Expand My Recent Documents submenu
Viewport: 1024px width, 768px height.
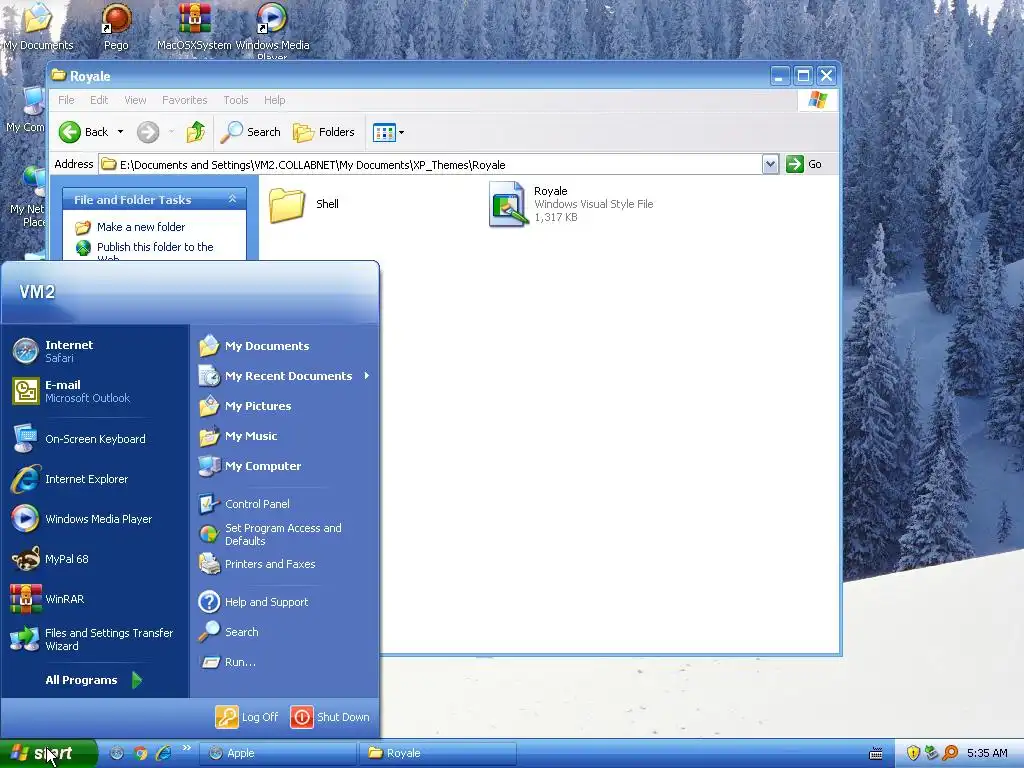[x=284, y=376]
